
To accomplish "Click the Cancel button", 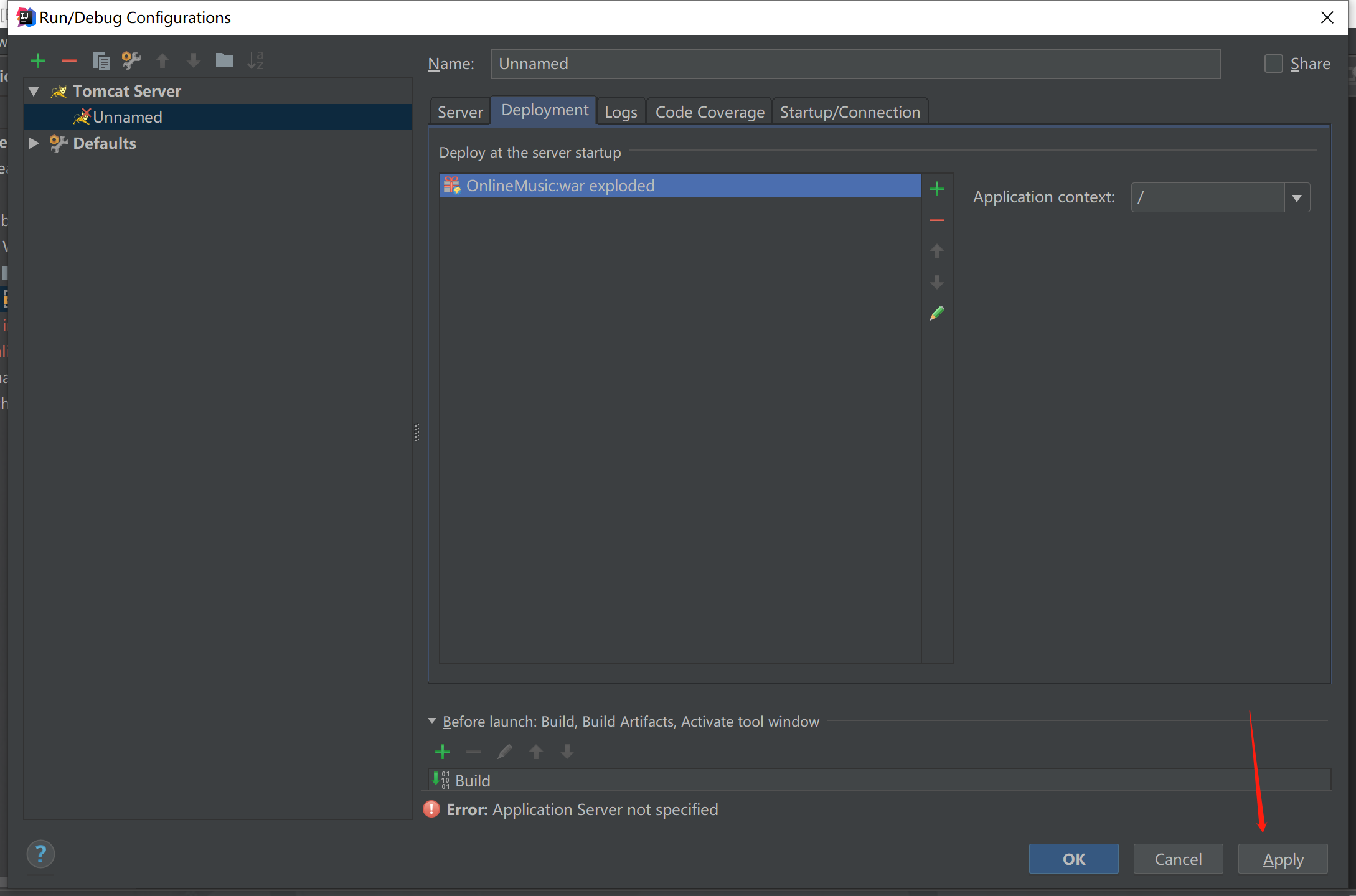I will pos(1178,859).
